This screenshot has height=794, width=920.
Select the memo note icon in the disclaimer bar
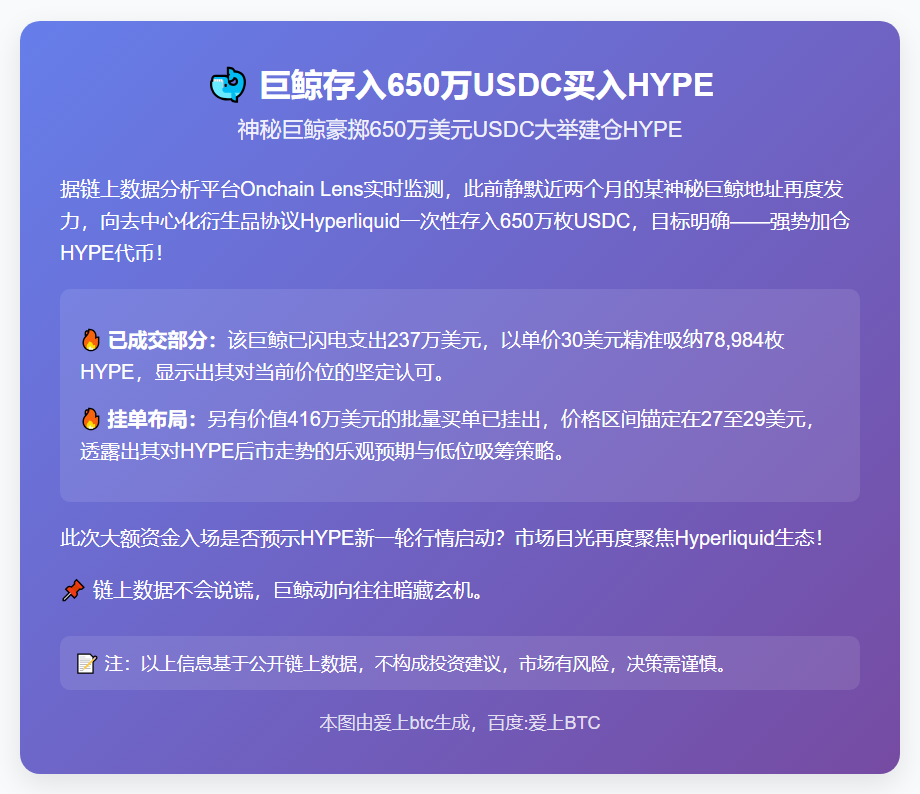tap(85, 661)
